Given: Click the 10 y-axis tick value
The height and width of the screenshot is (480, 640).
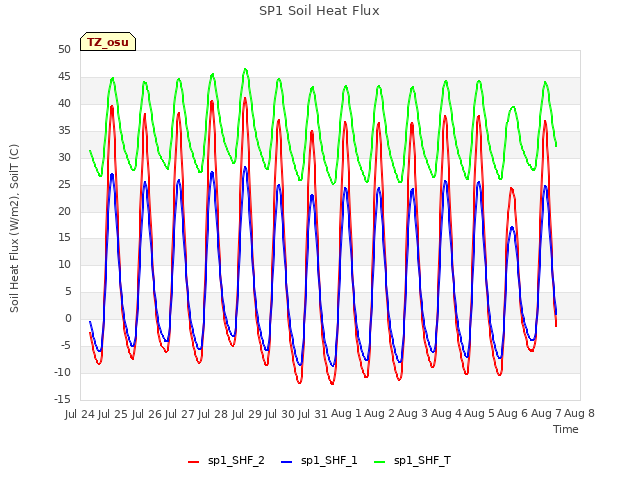Looking at the screenshot, I should [x=64, y=264].
